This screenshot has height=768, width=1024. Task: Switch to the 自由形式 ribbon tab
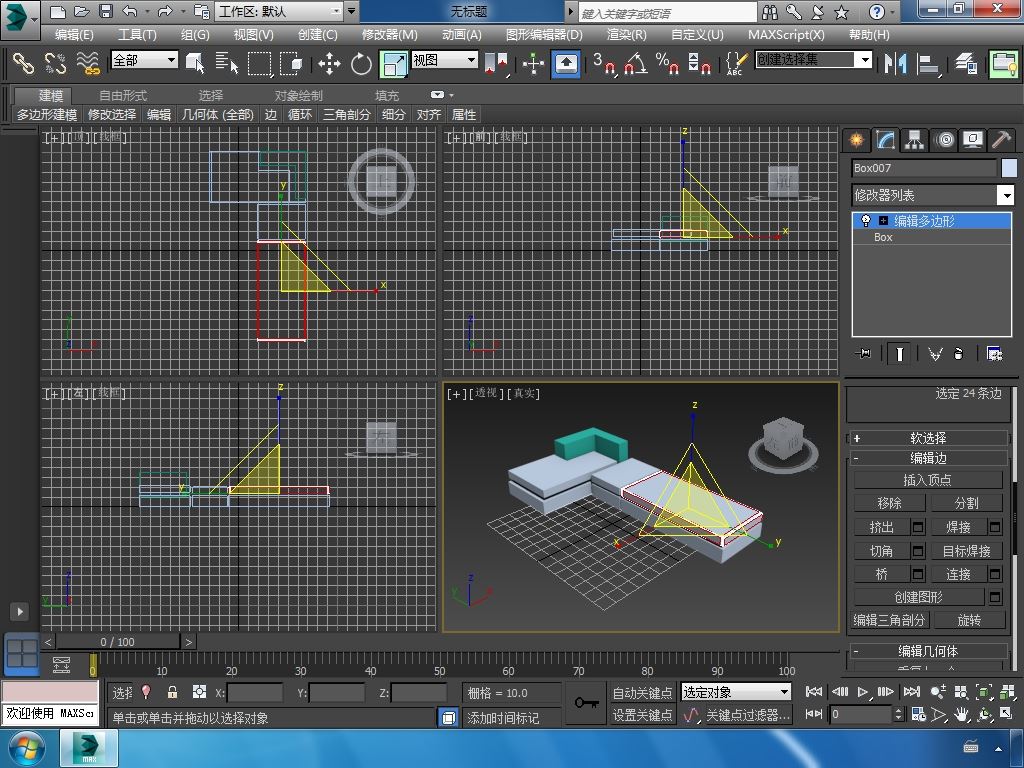[x=122, y=95]
